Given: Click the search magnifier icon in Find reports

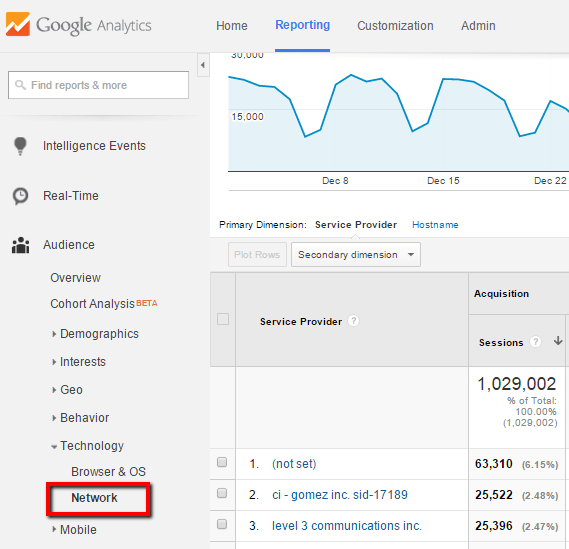Looking at the screenshot, I should pos(20,85).
